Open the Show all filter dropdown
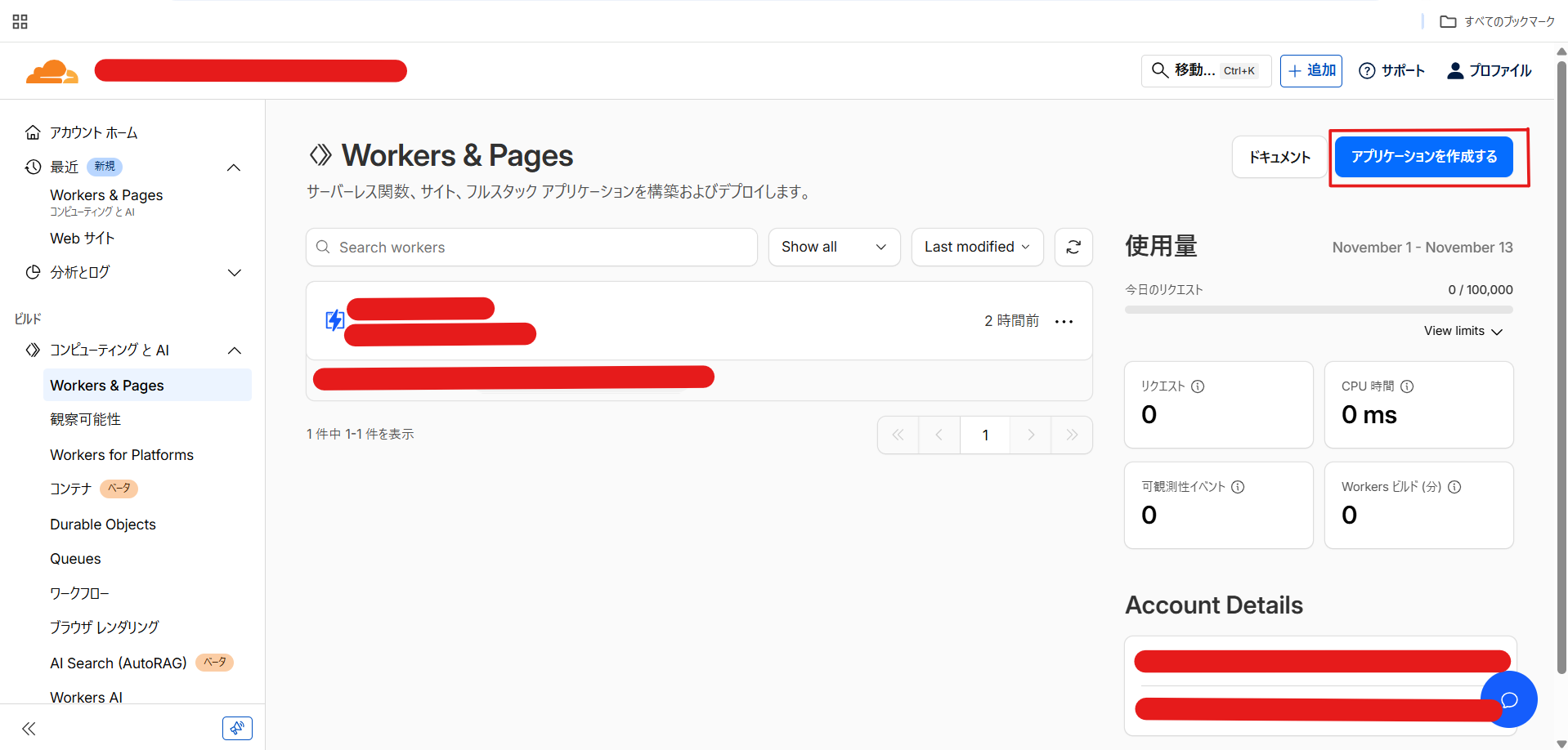The width and height of the screenshot is (1568, 750). click(x=834, y=247)
